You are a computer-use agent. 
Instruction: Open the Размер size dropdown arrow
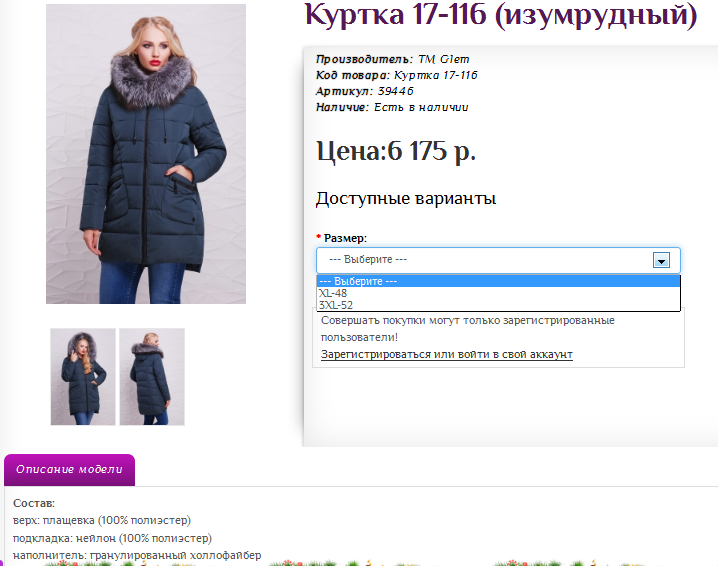pos(661,261)
